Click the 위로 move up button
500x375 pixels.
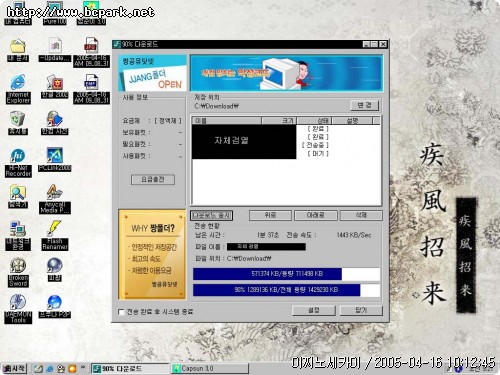click(270, 215)
